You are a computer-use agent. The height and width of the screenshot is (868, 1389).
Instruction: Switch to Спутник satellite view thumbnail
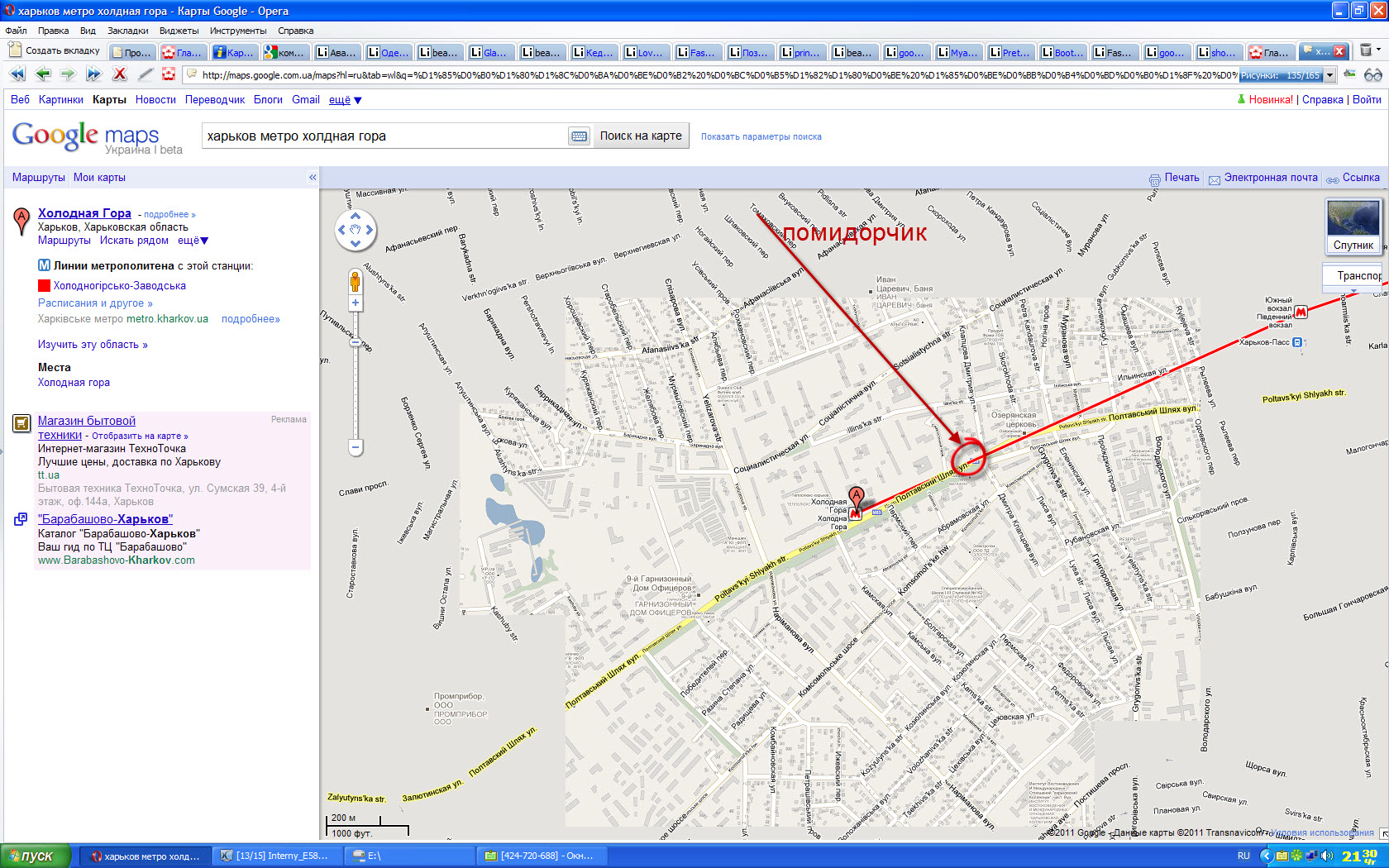click(1353, 226)
